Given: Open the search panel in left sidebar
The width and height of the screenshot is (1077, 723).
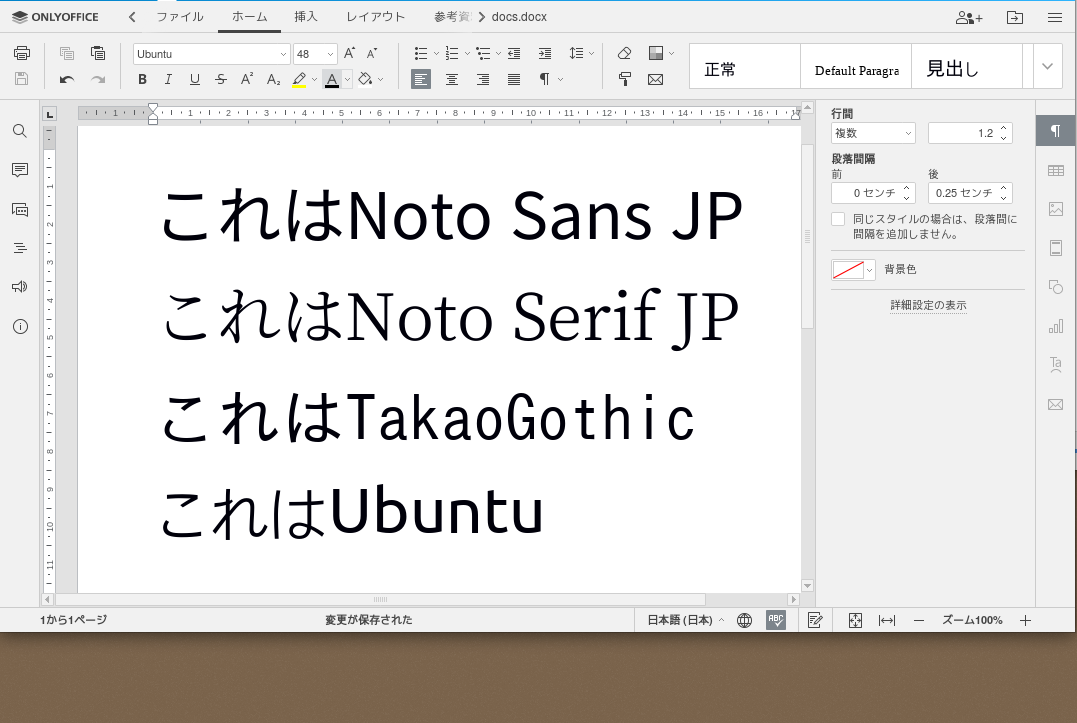Looking at the screenshot, I should [20, 130].
